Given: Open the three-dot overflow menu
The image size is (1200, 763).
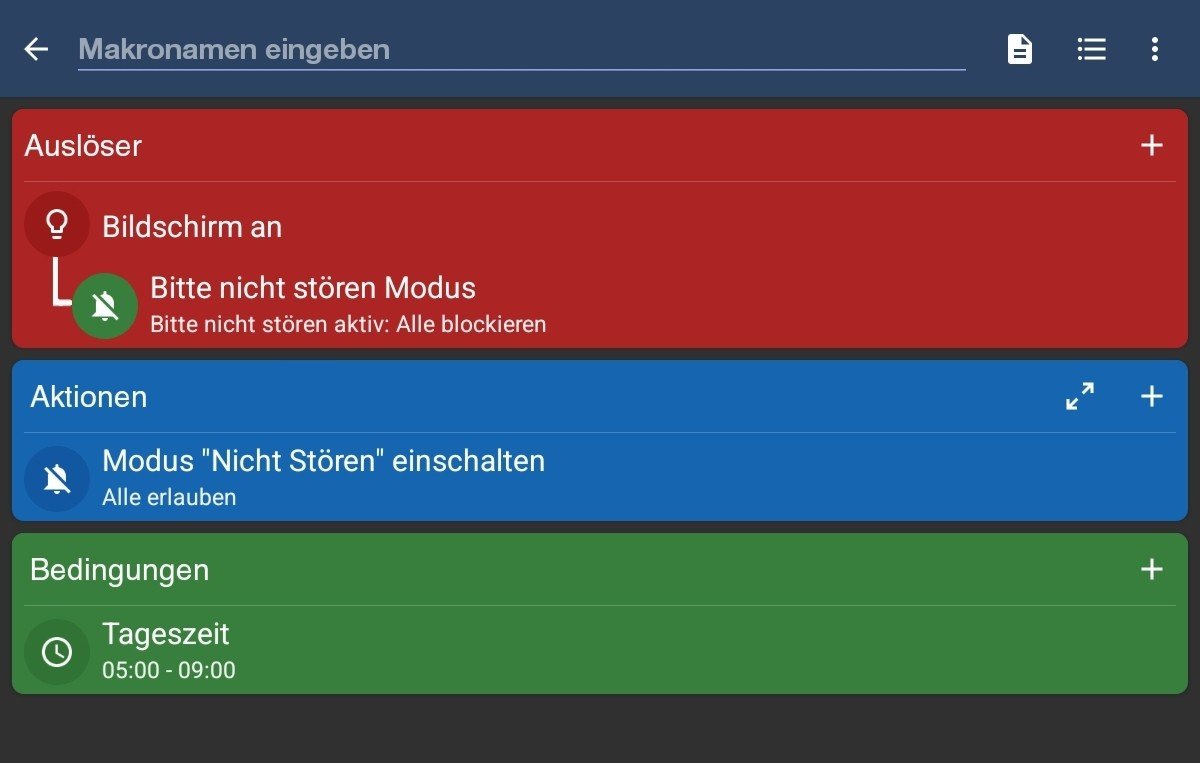Looking at the screenshot, I should coord(1155,49).
